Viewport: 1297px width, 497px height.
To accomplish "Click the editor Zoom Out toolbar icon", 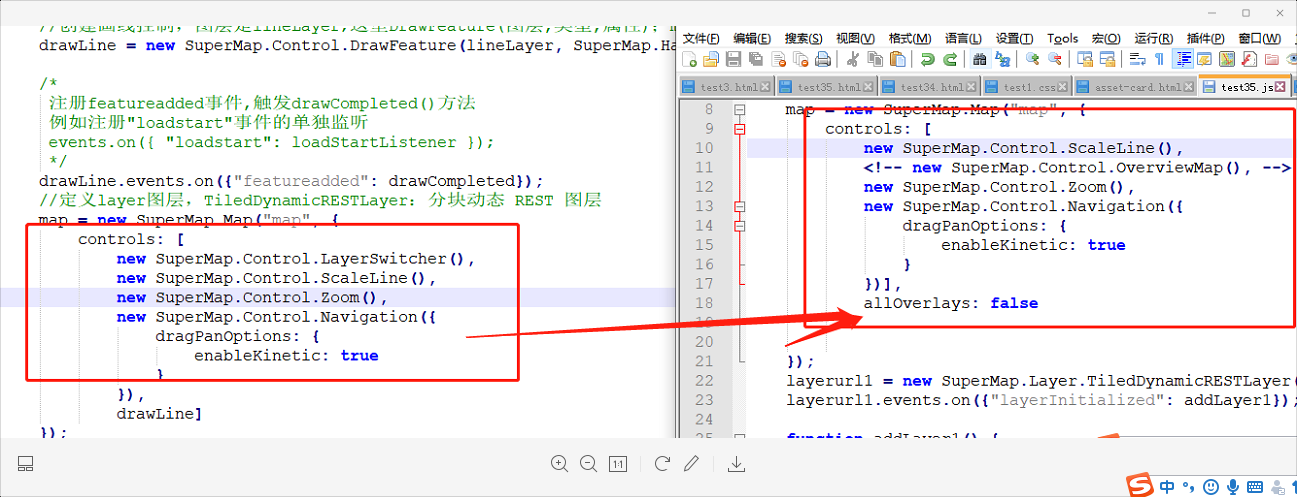I will point(1055,59).
